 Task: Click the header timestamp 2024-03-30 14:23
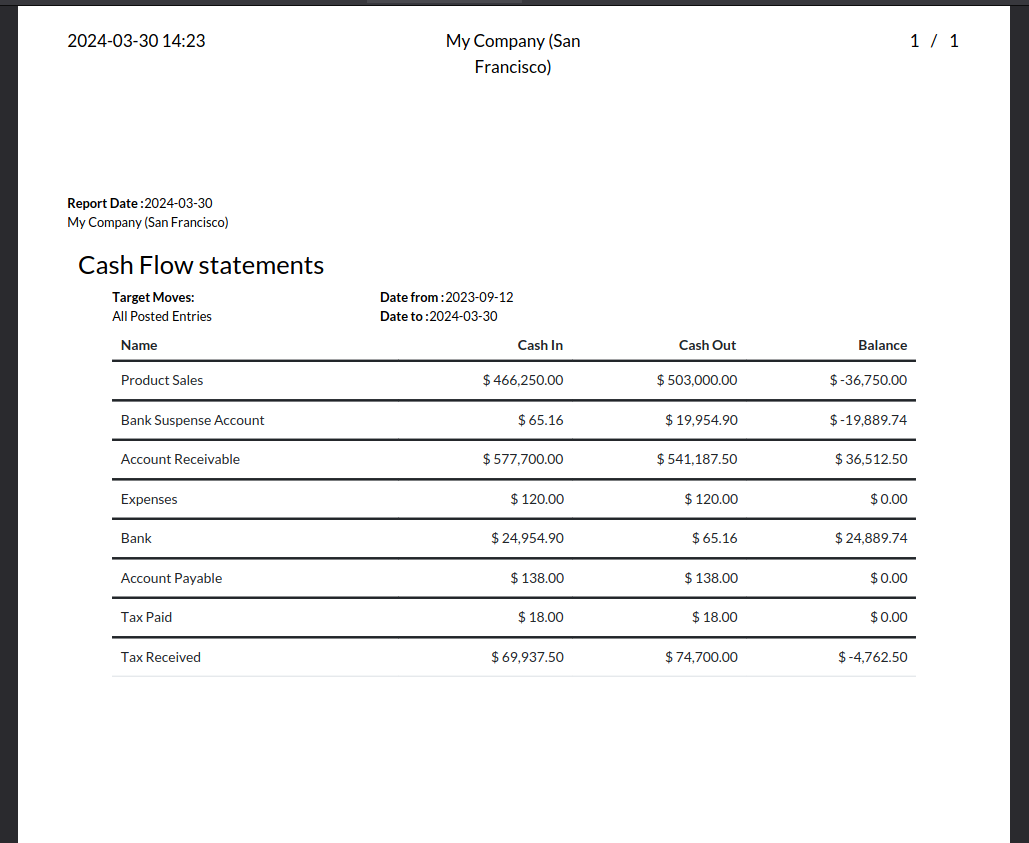tap(136, 41)
